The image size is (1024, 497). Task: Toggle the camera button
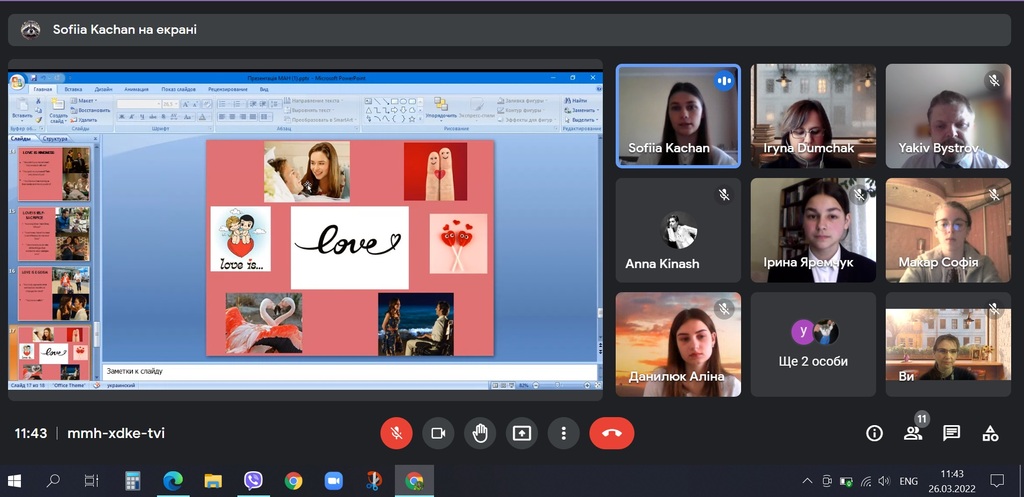tap(438, 433)
